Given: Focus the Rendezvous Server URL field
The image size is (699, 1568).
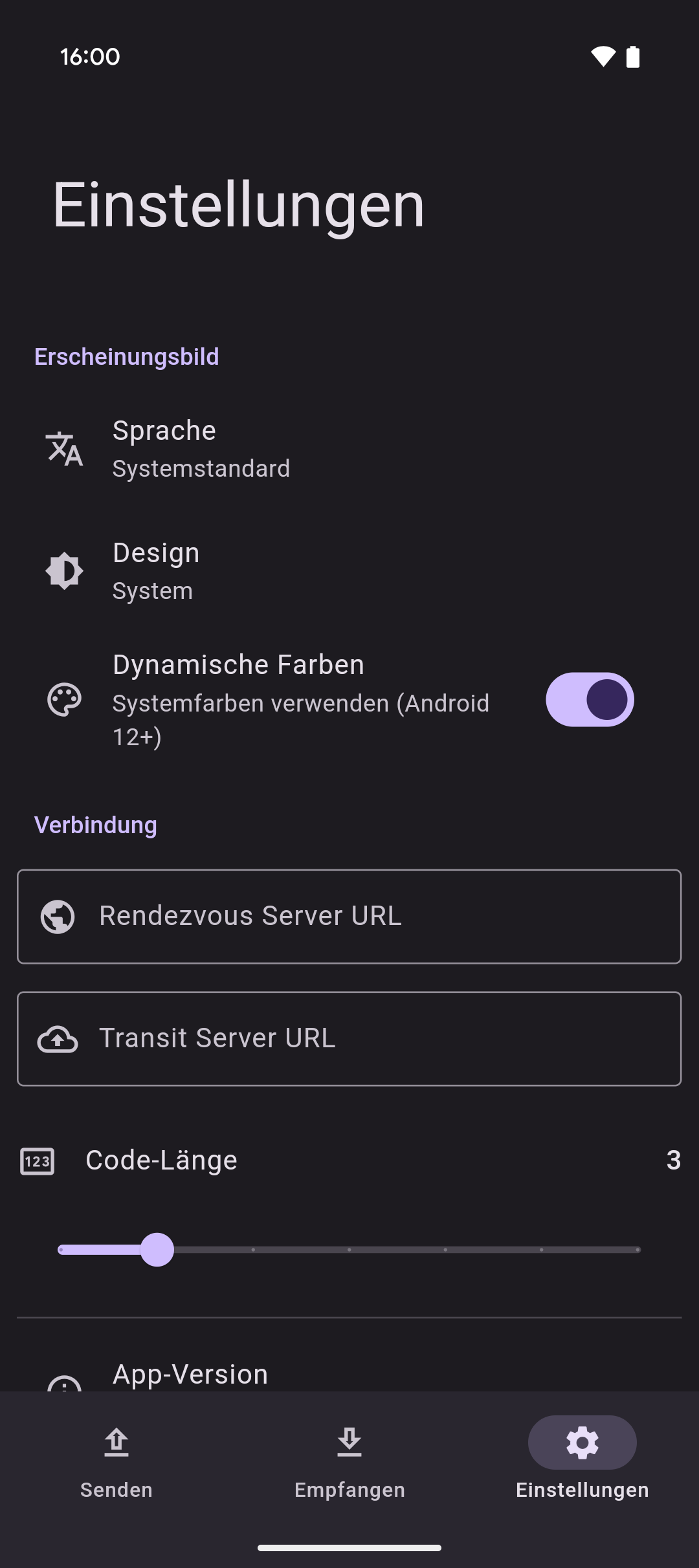Looking at the screenshot, I should tap(375, 917).
